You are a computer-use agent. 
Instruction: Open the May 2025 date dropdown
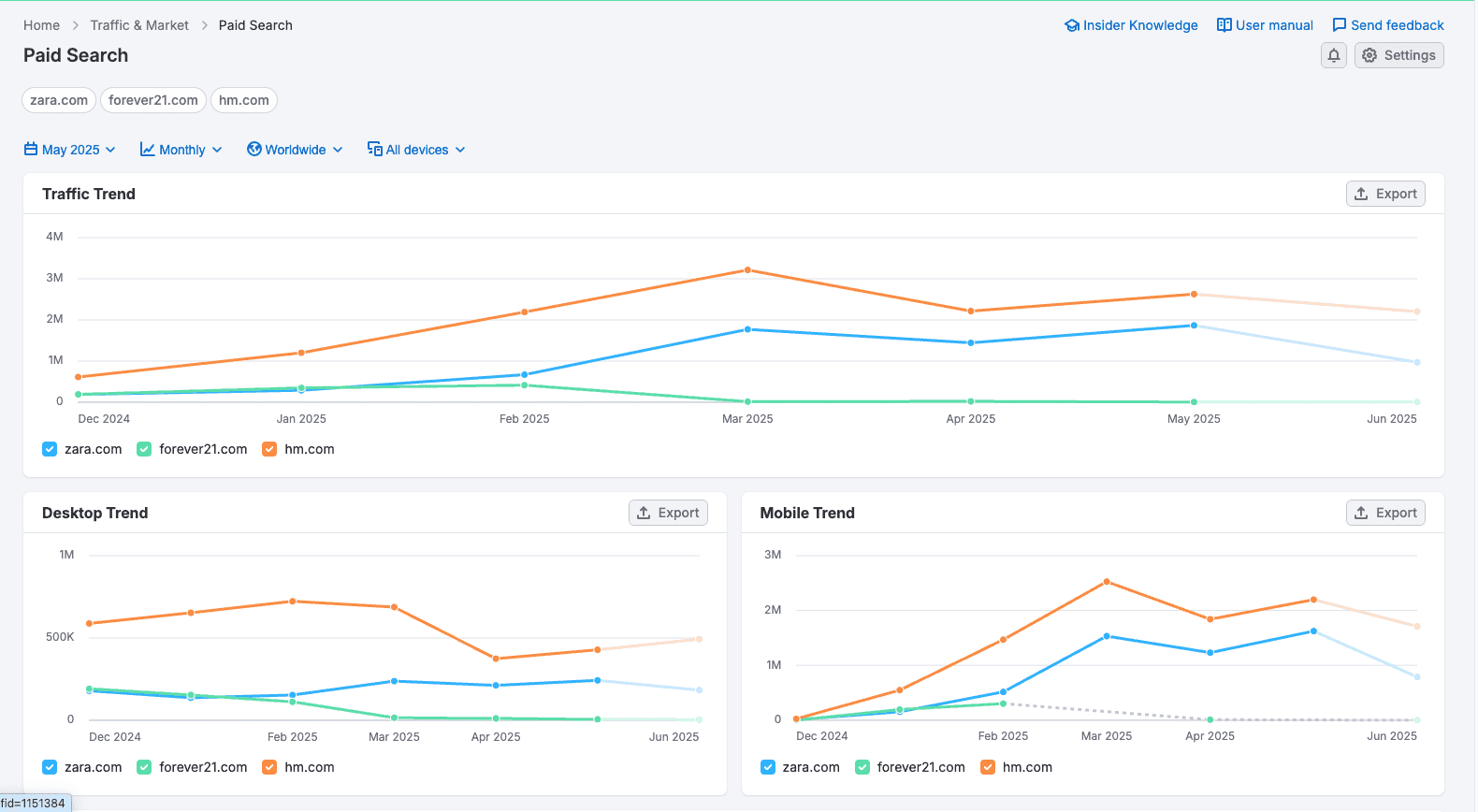[70, 150]
